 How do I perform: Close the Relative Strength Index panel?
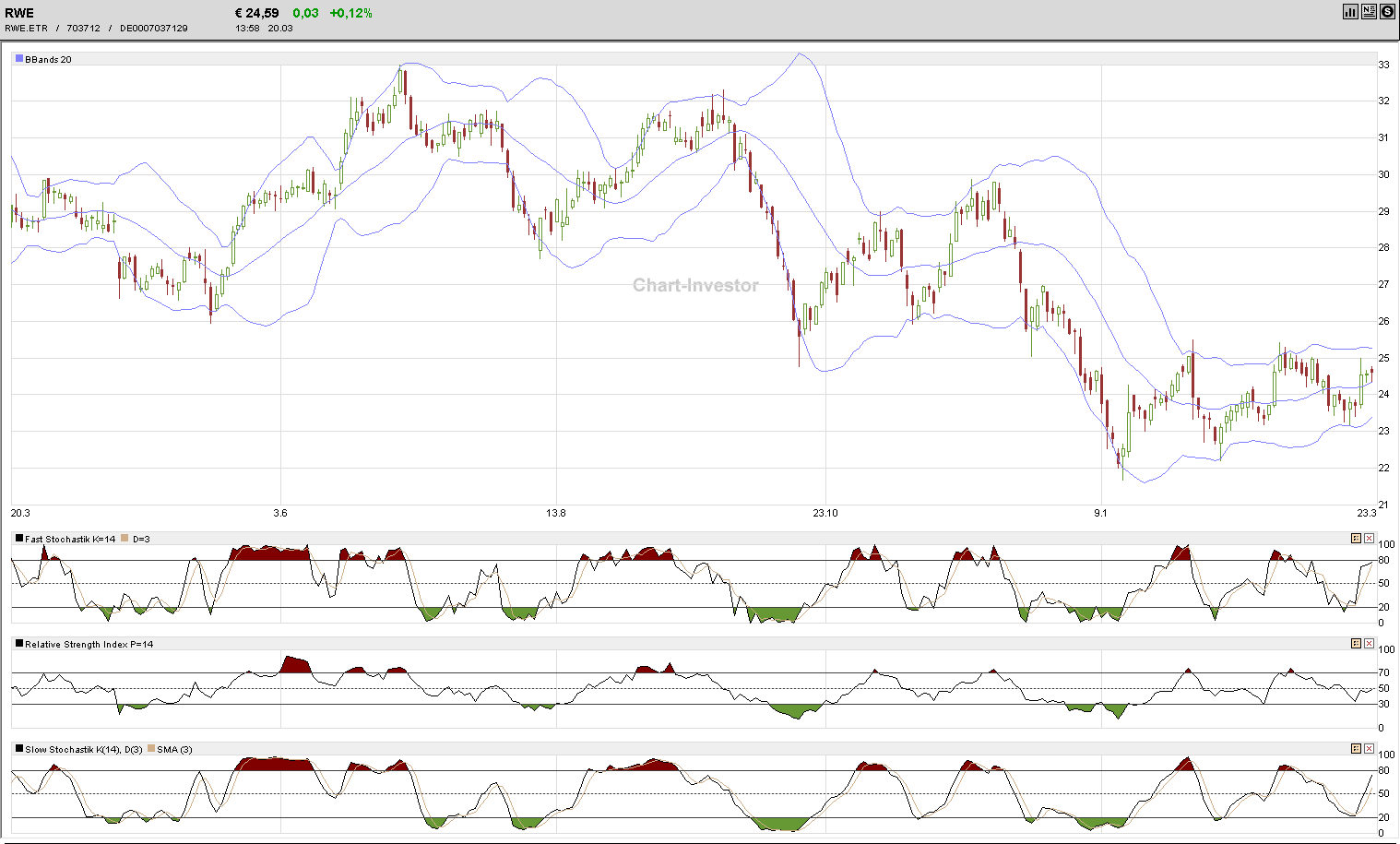point(1370,643)
